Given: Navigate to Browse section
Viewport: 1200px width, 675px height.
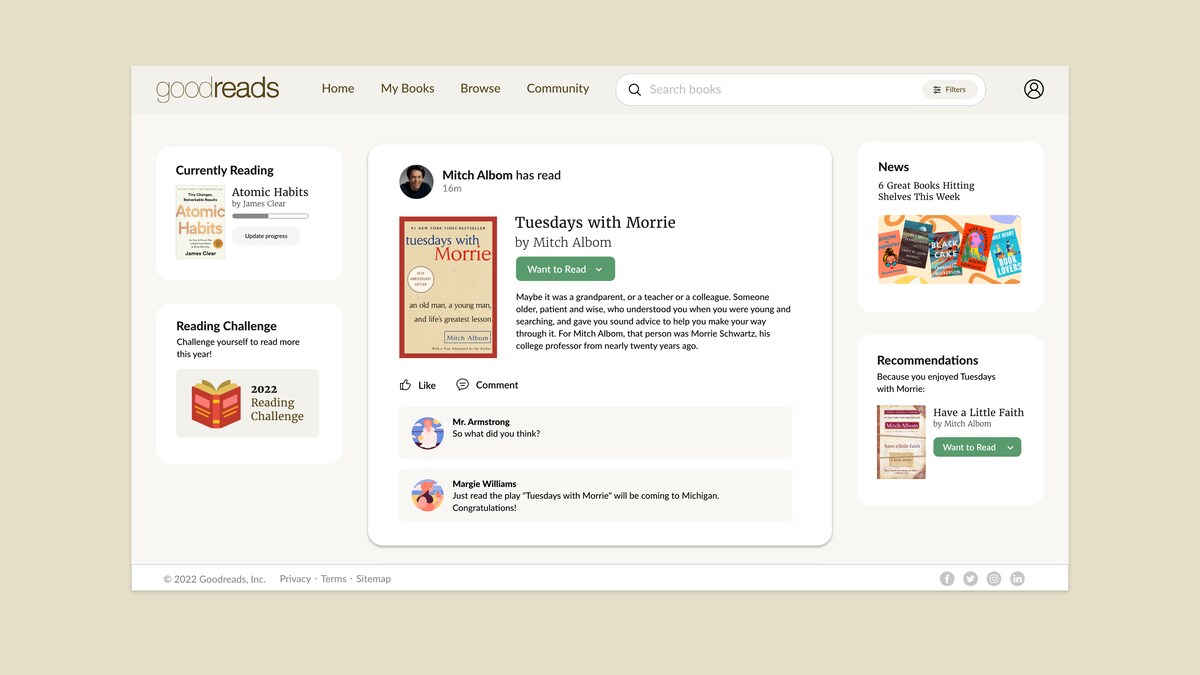Looking at the screenshot, I should [x=480, y=88].
